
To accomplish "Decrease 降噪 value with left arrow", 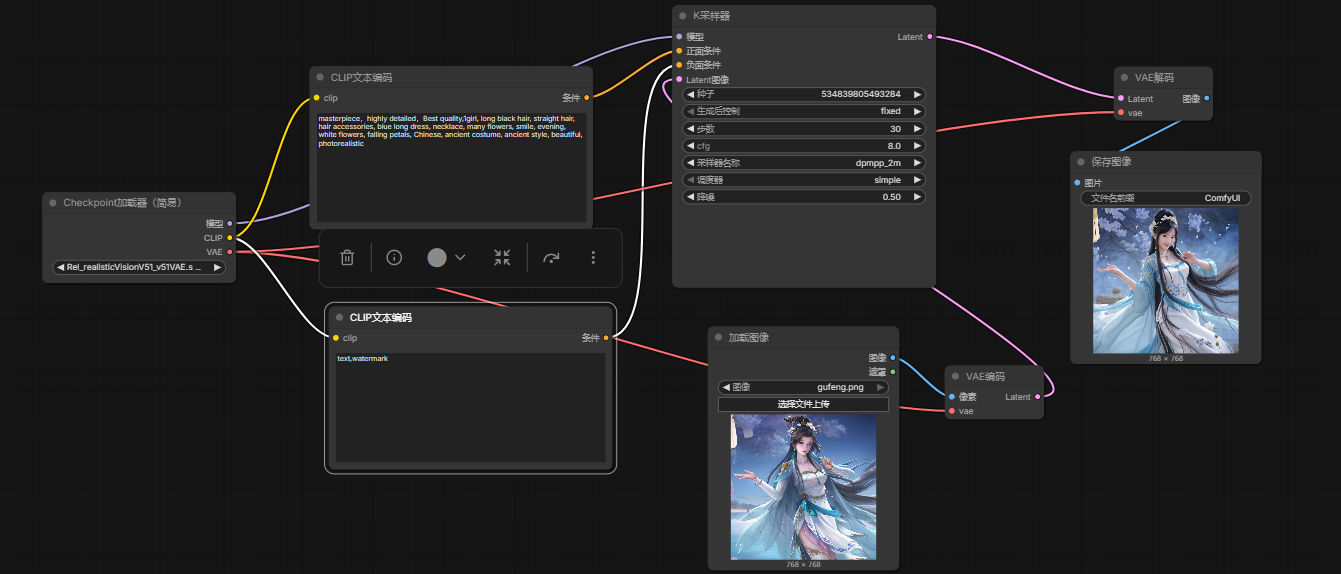I will pos(690,197).
